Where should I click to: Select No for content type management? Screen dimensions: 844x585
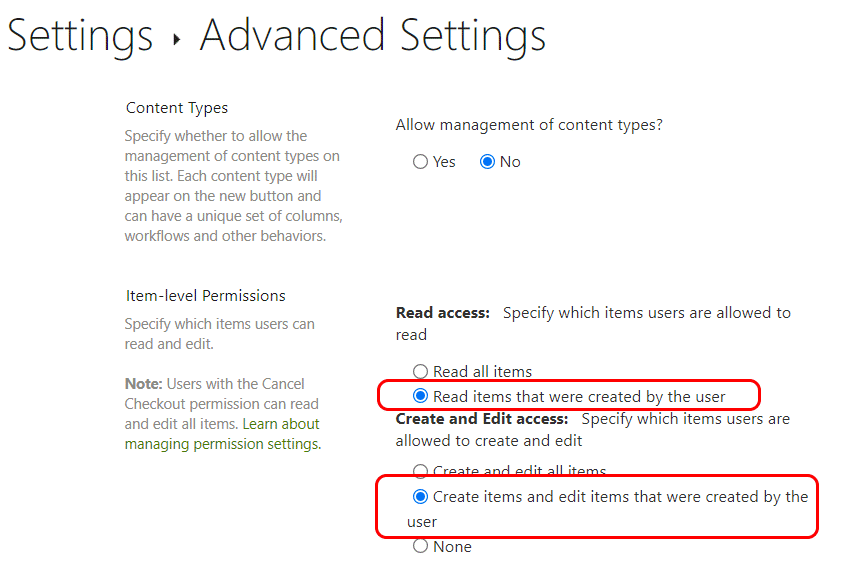click(488, 162)
